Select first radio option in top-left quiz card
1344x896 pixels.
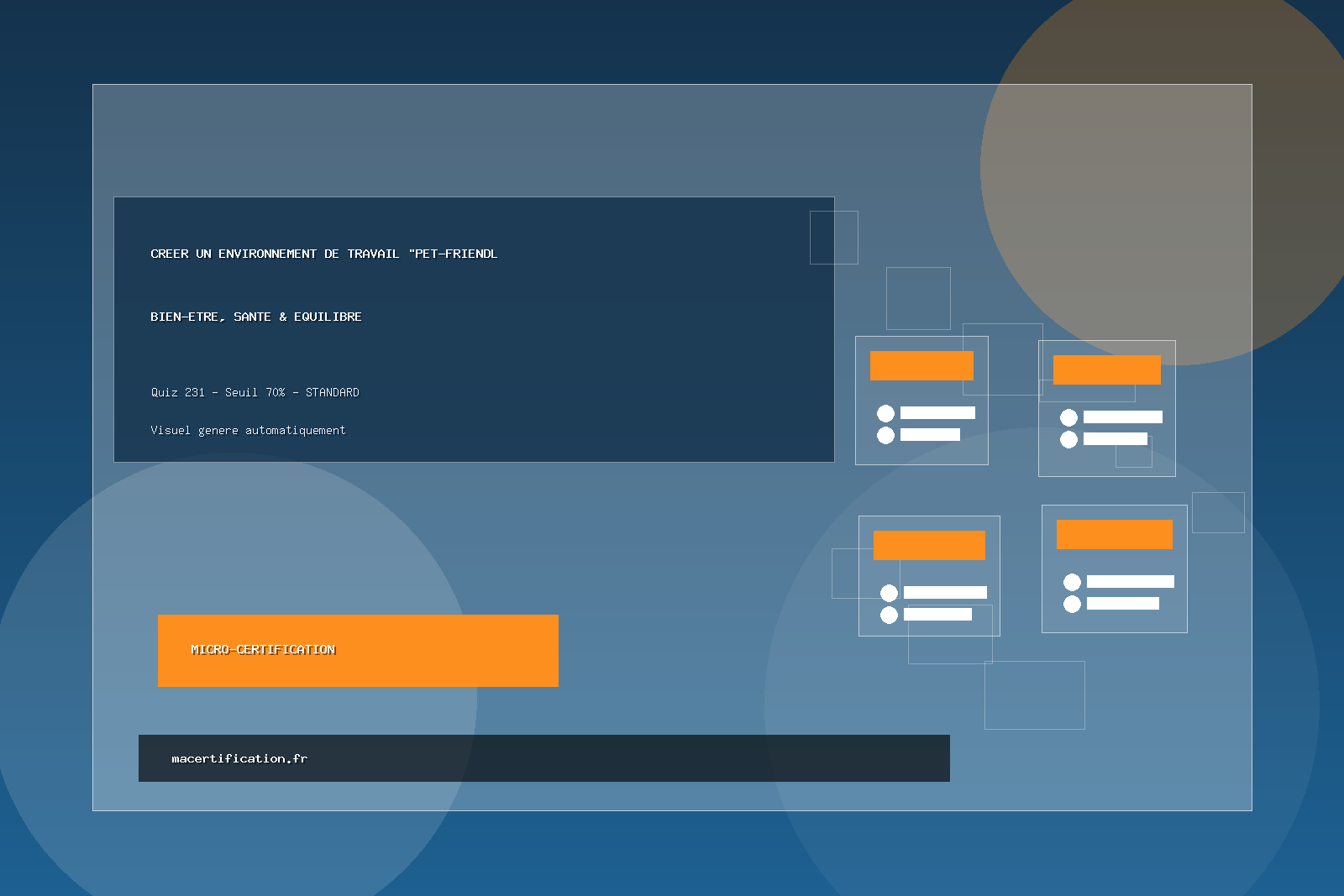point(885,413)
